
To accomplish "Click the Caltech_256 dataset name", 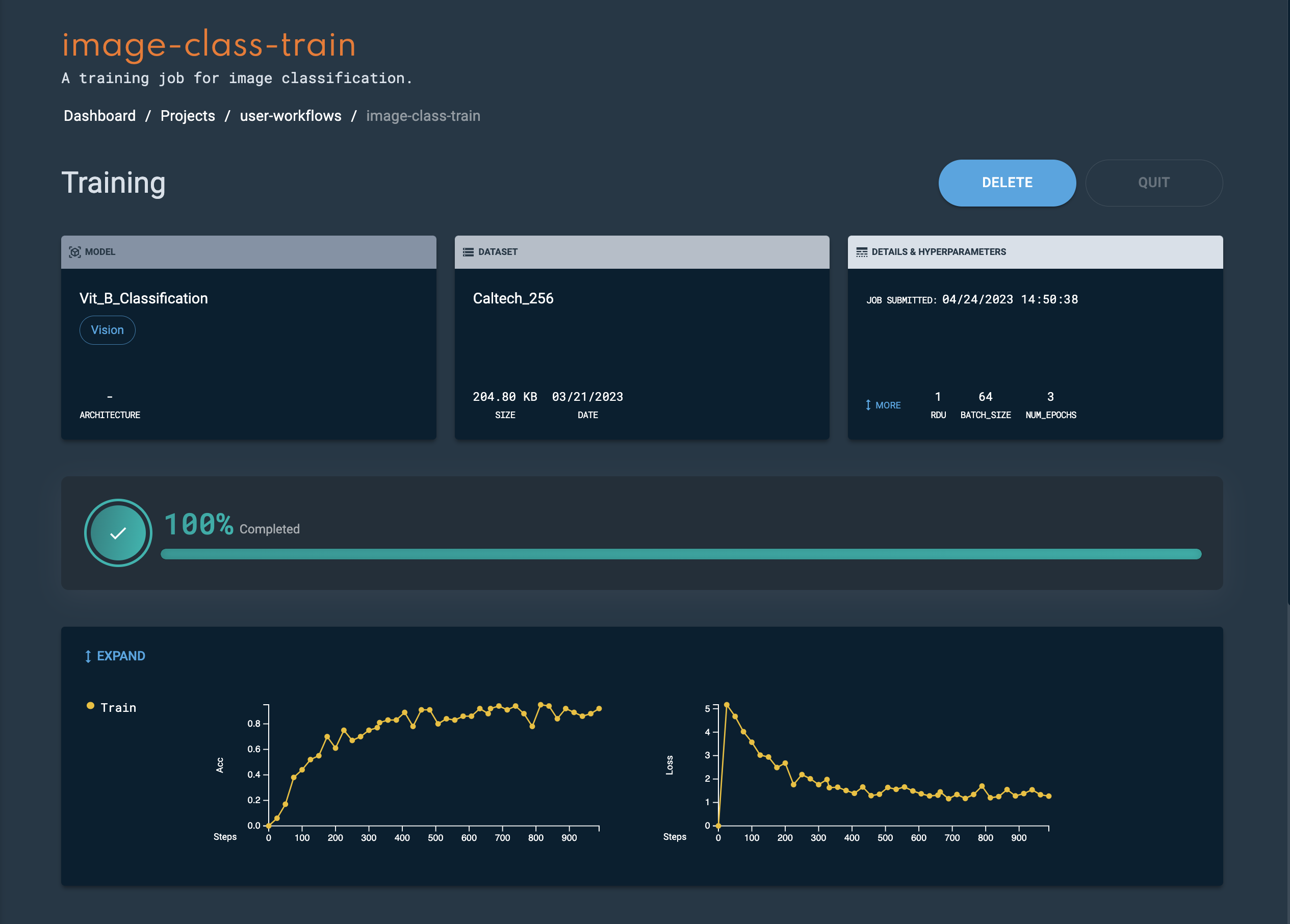I will (513, 298).
